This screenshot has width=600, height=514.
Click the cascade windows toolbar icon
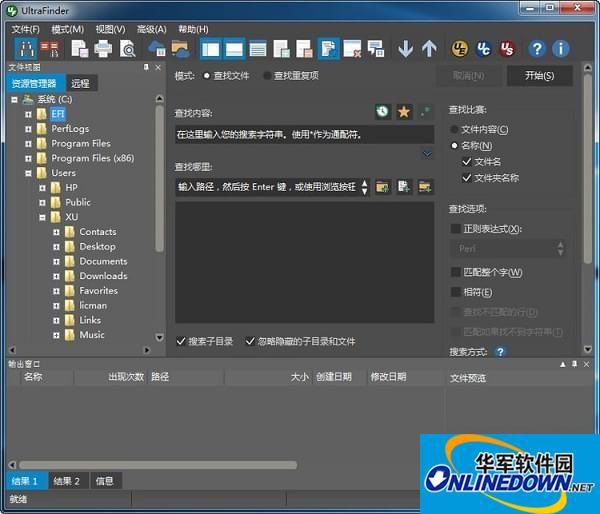coord(376,49)
